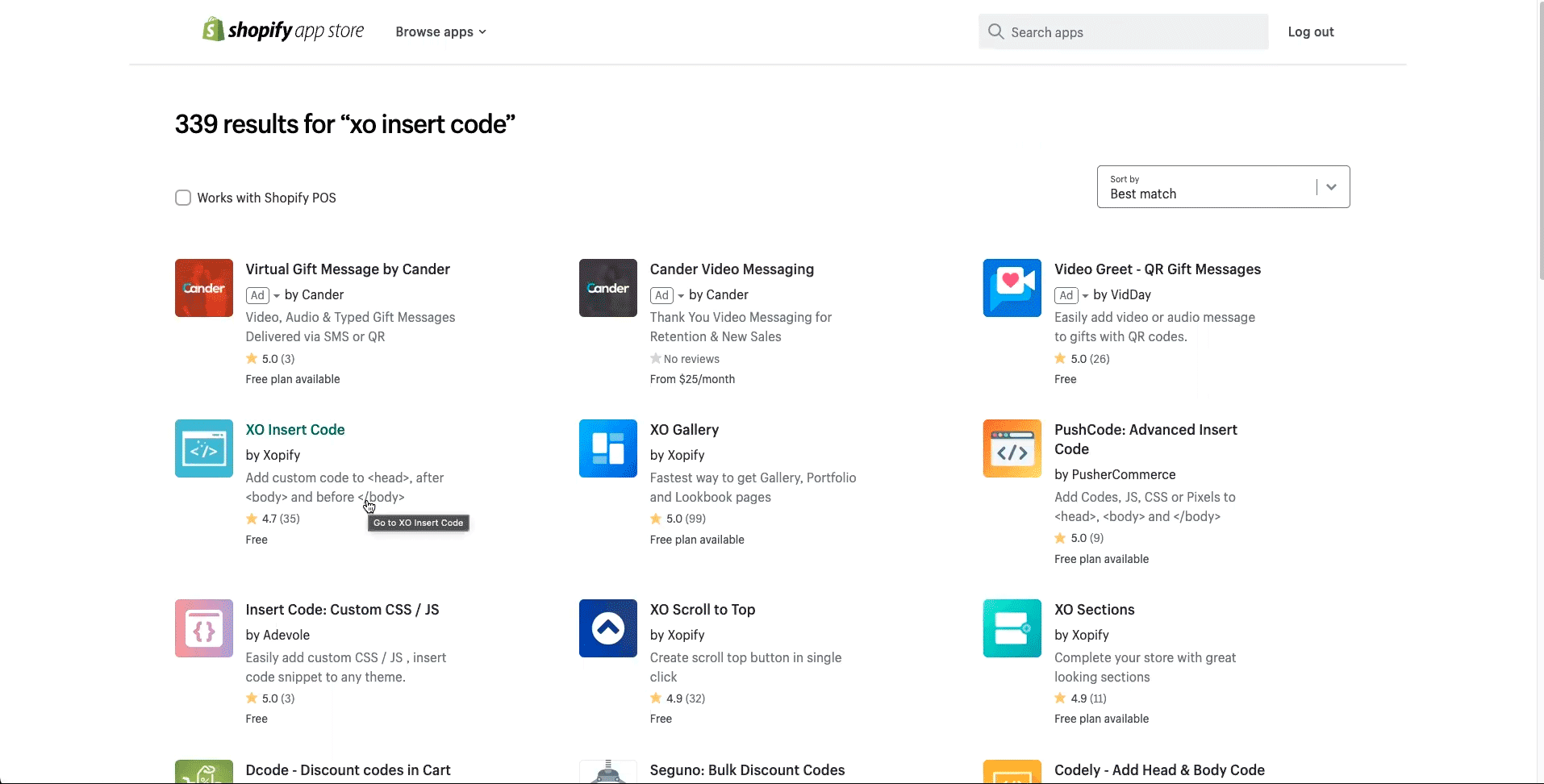Click the star rating of XO Sections

1060,698
